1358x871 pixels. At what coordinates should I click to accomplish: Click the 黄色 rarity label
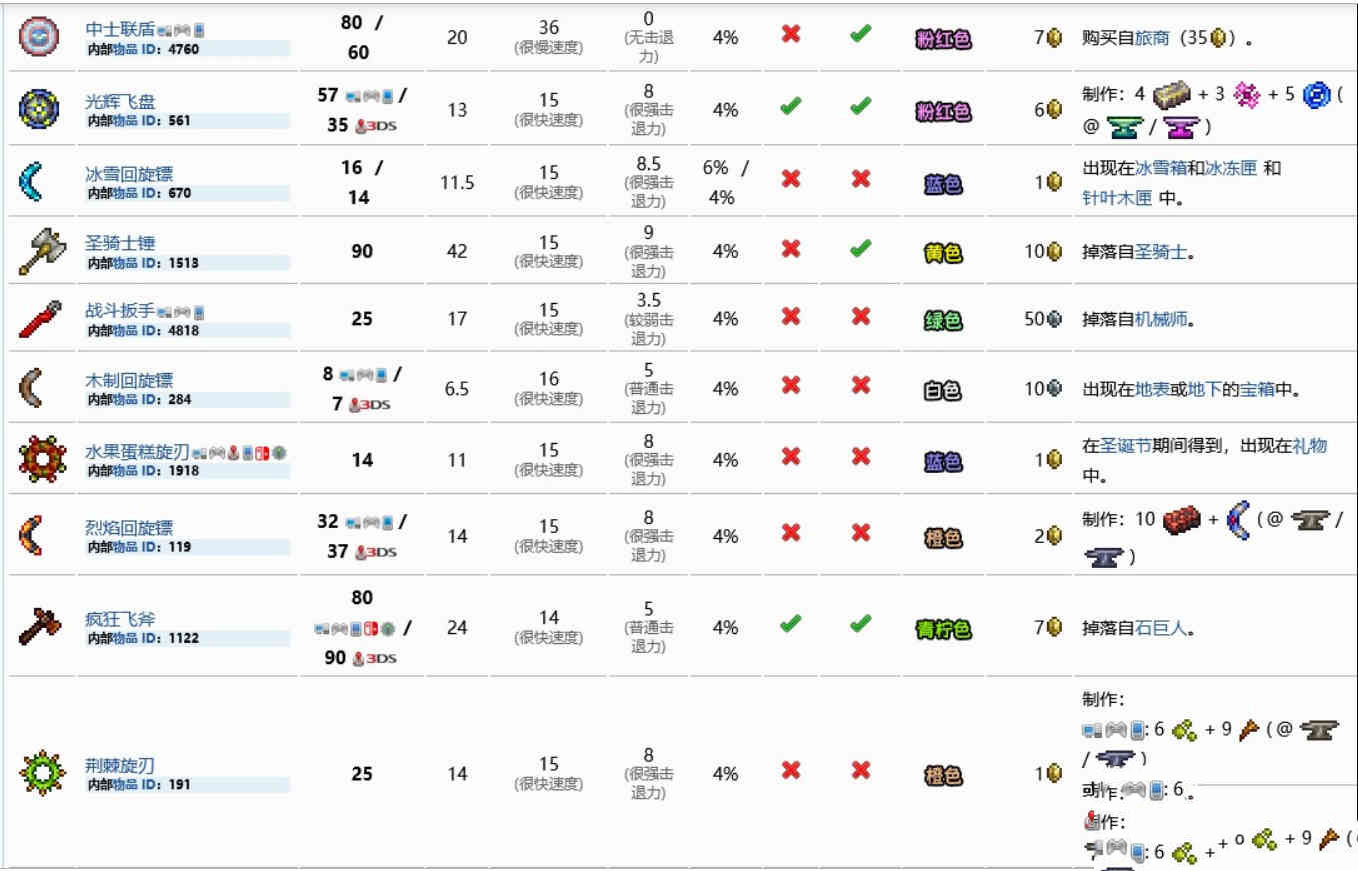943,253
